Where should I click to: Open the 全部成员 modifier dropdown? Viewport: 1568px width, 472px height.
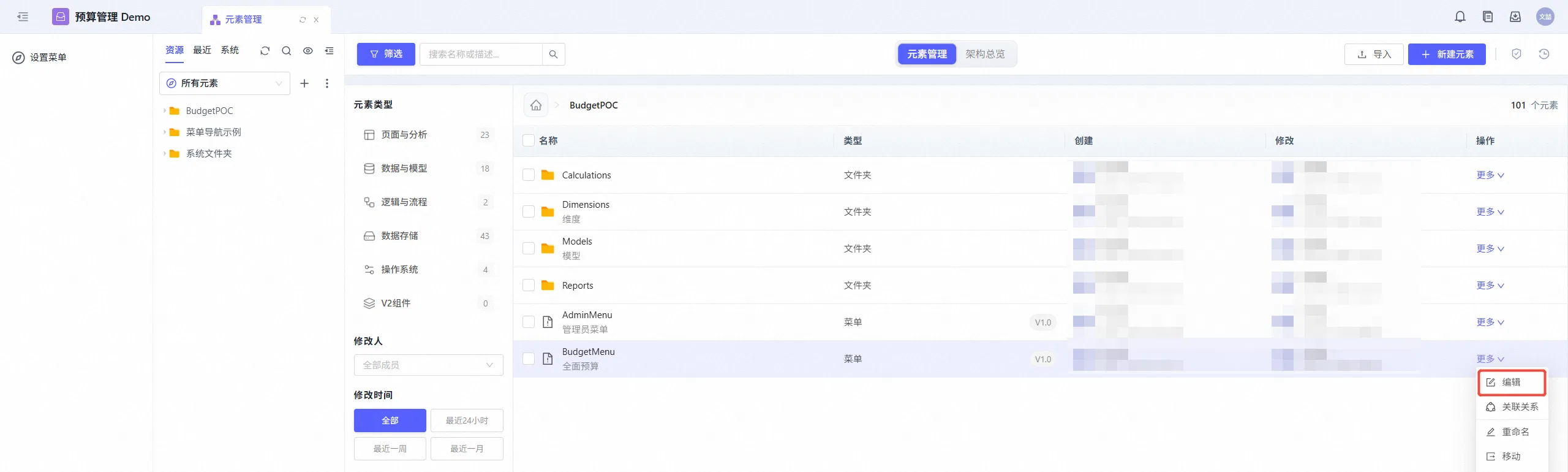click(429, 365)
